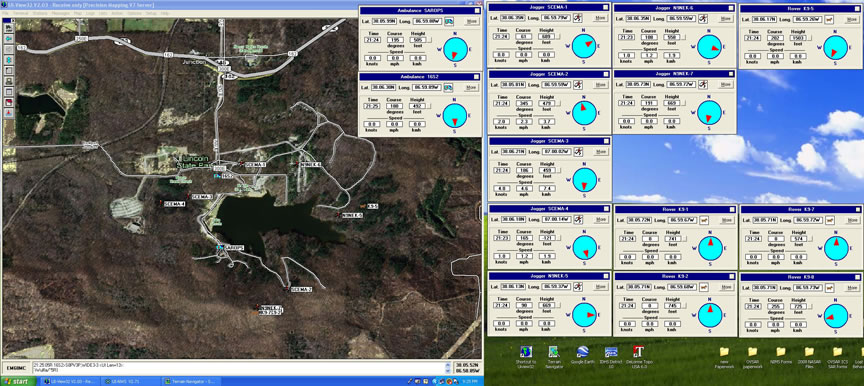Click the More button in Ambulance 1652 panel

[x=472, y=87]
